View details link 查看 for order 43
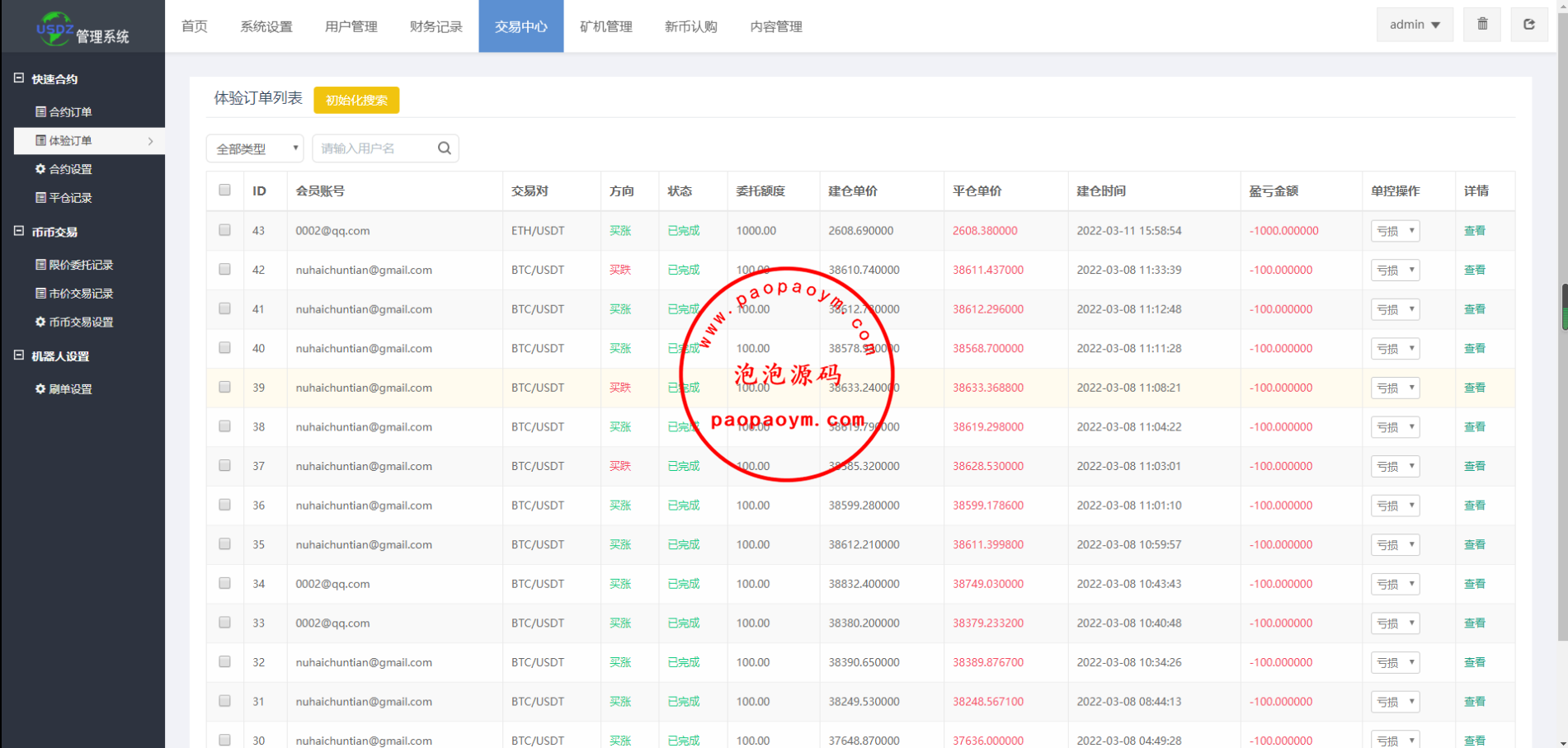Image resolution: width=1568 pixels, height=748 pixels. tap(1474, 231)
